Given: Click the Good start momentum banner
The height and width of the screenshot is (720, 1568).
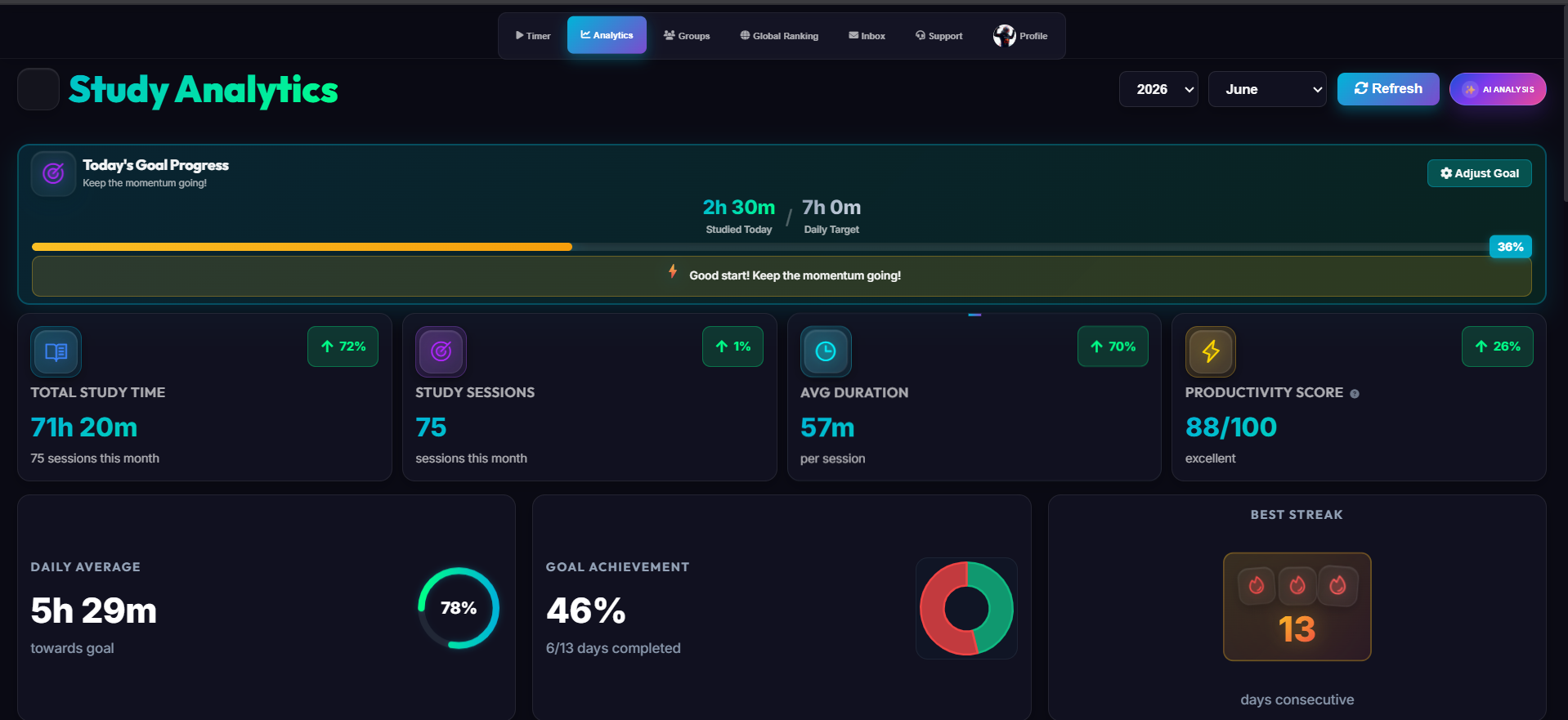Looking at the screenshot, I should click(782, 276).
